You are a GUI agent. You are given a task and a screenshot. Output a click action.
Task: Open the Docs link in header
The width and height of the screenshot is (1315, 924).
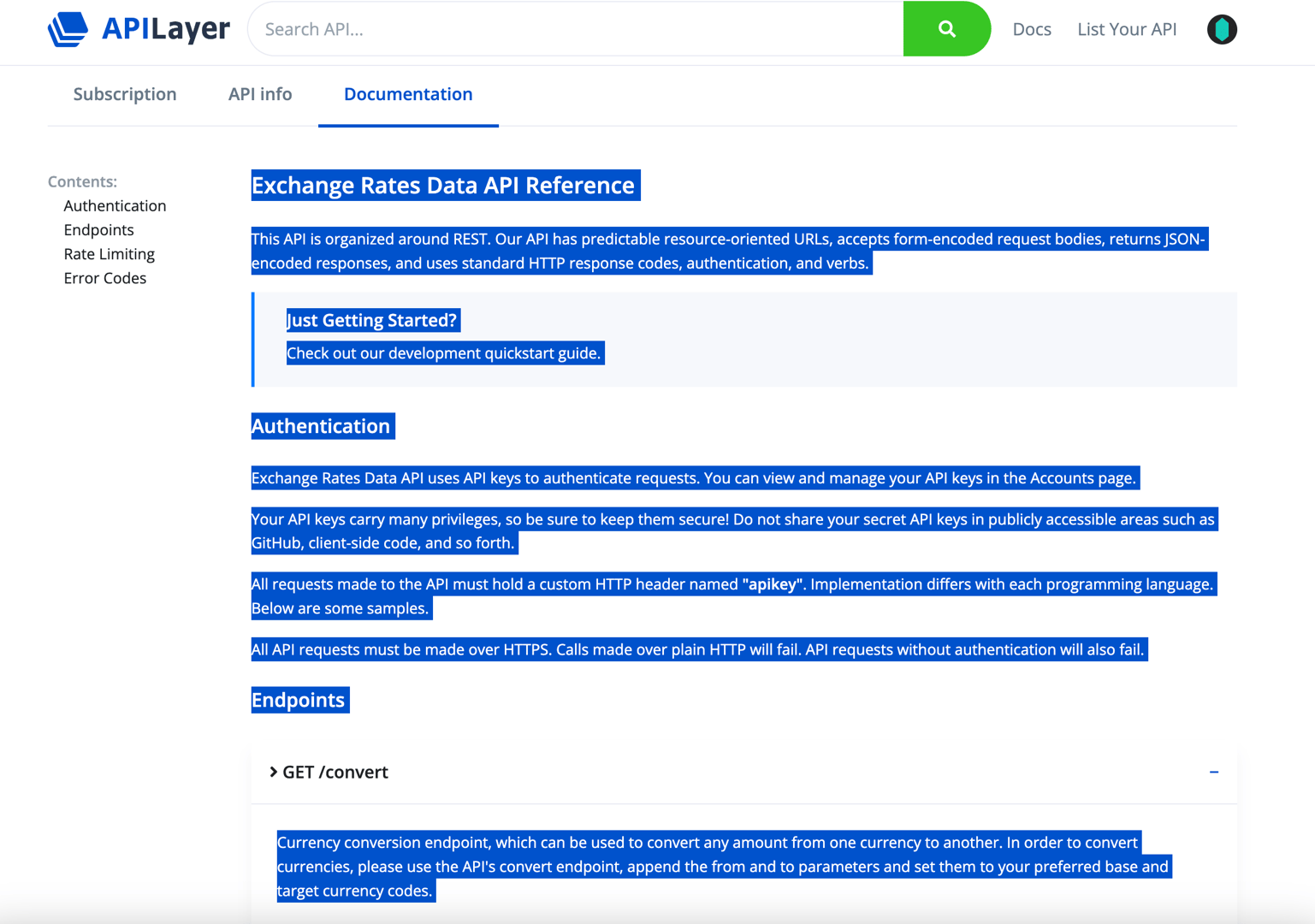pyautogui.click(x=1032, y=29)
